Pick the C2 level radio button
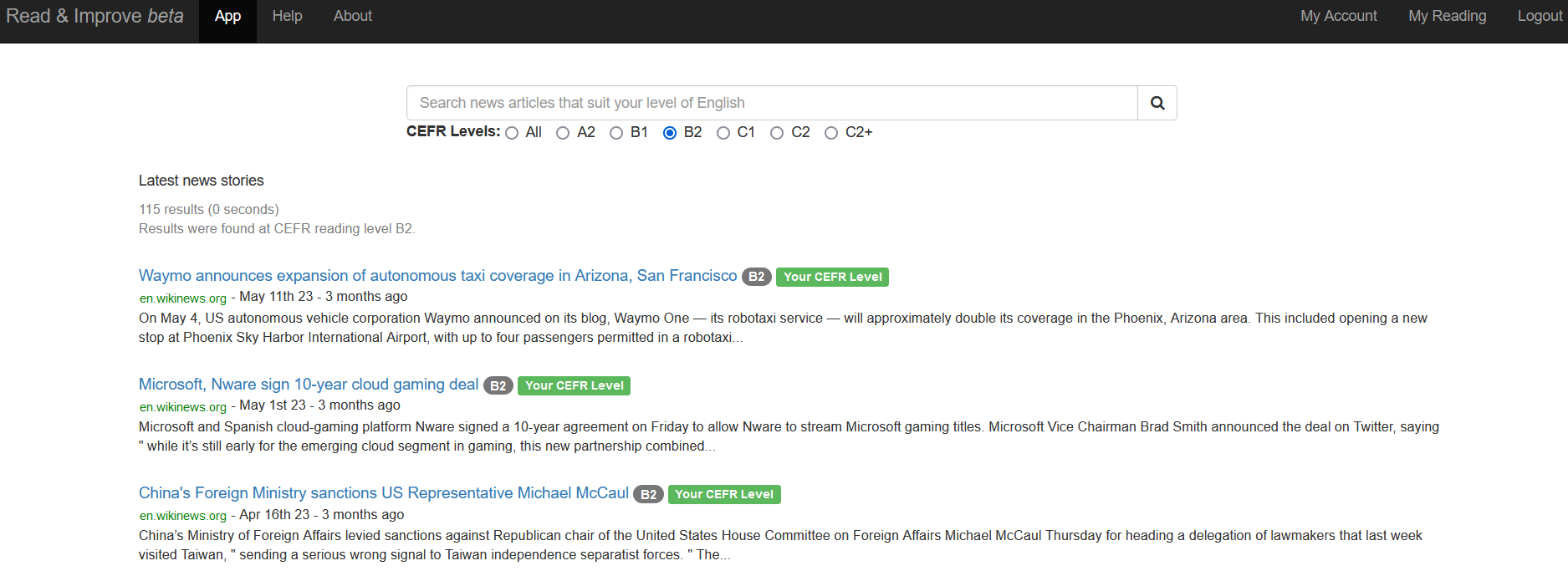The height and width of the screenshot is (571, 1568). (777, 133)
